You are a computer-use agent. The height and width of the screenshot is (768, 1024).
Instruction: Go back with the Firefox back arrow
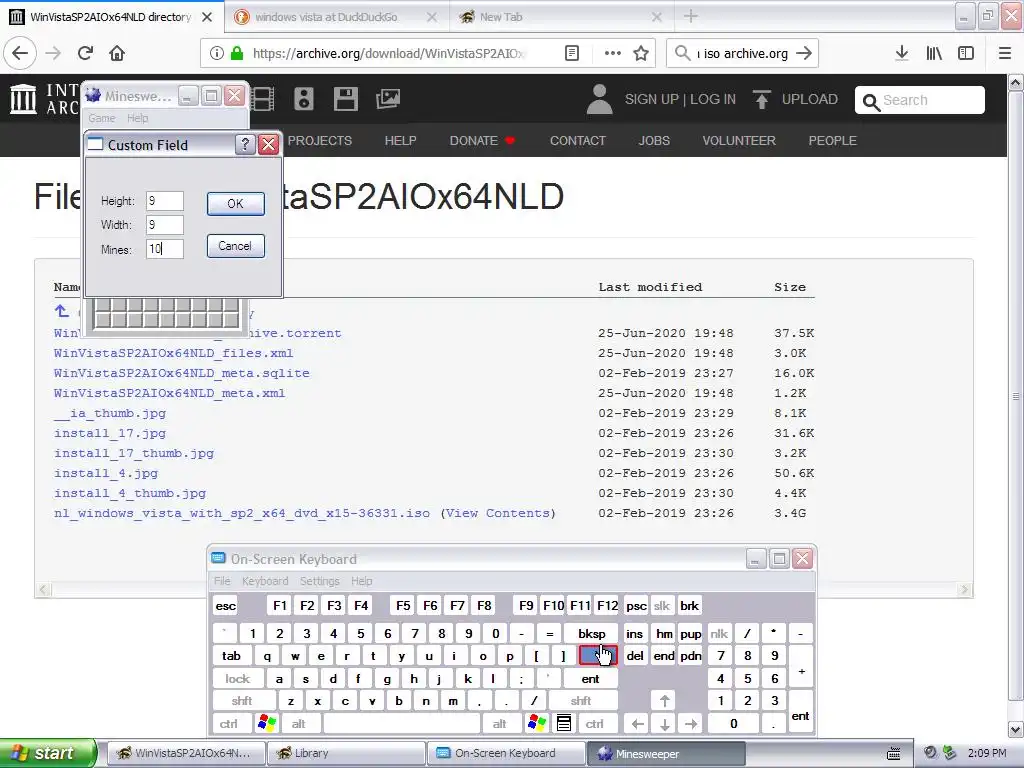20,53
